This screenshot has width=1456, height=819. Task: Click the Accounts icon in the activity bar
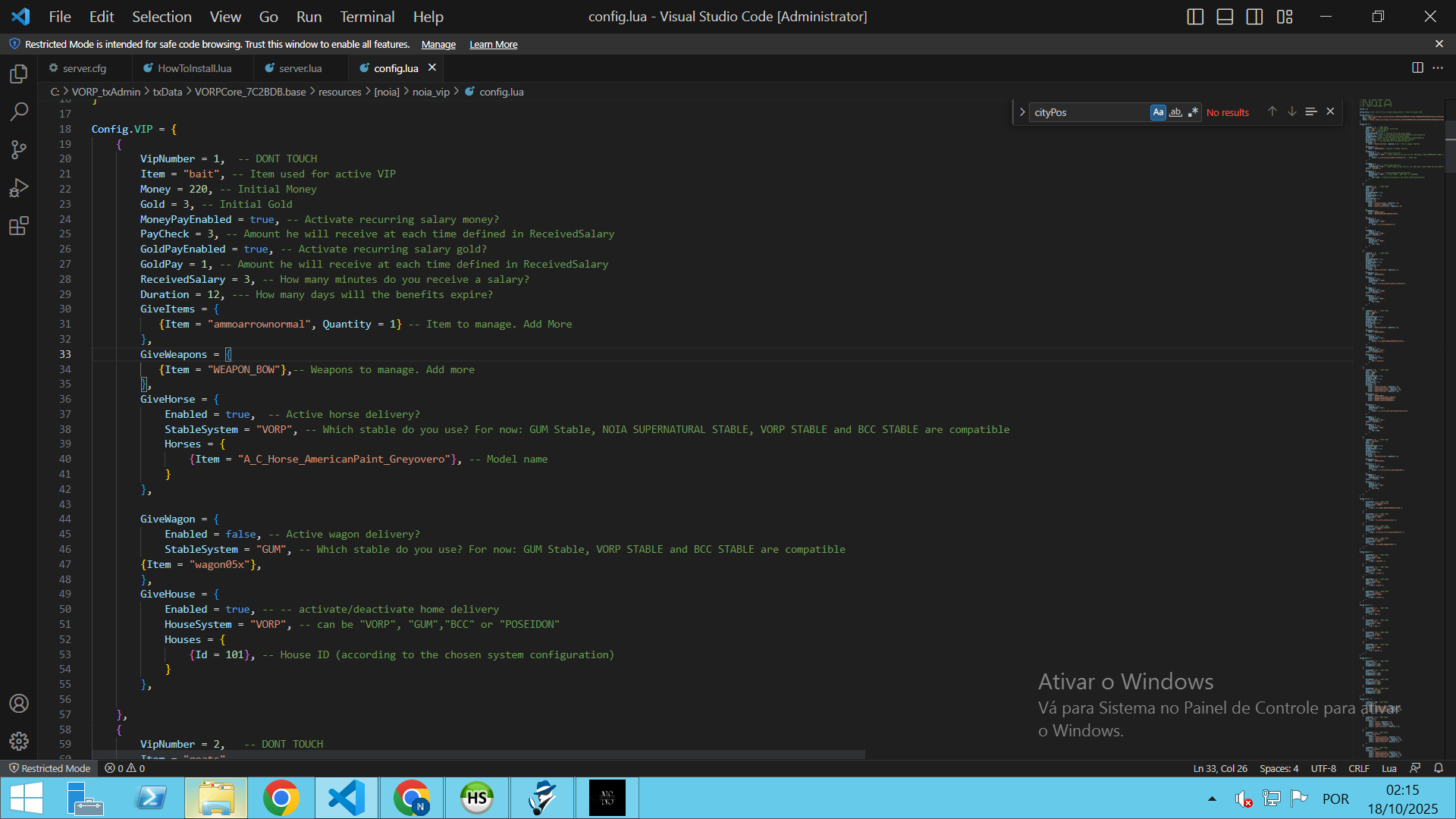point(19,703)
